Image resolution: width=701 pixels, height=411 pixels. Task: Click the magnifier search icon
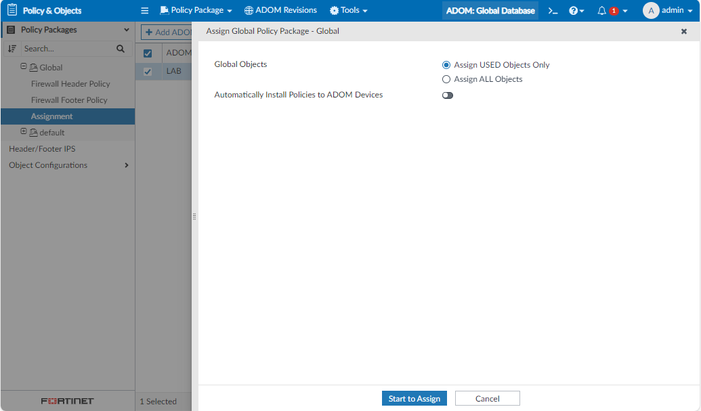tap(120, 49)
